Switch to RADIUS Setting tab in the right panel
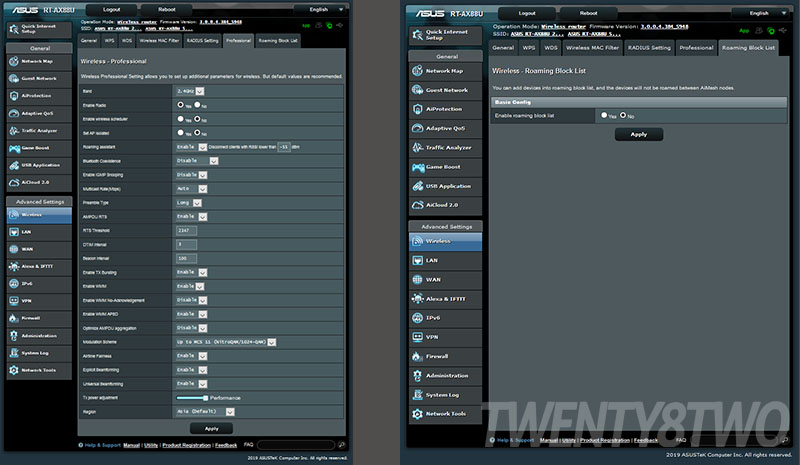Screen dimensions: 800x465 (649, 48)
